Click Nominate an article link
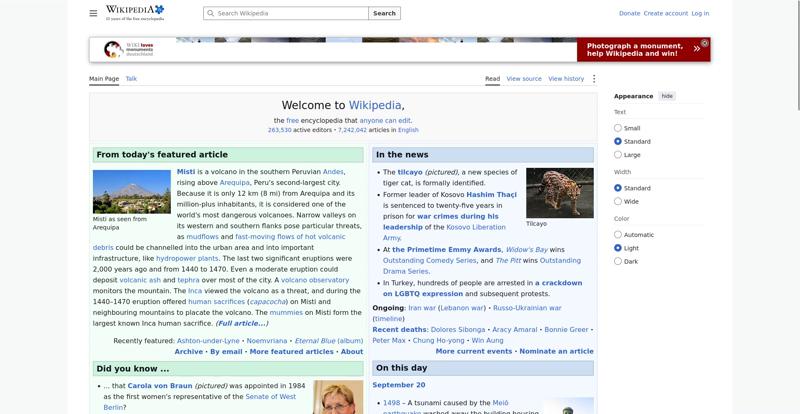 (556, 351)
